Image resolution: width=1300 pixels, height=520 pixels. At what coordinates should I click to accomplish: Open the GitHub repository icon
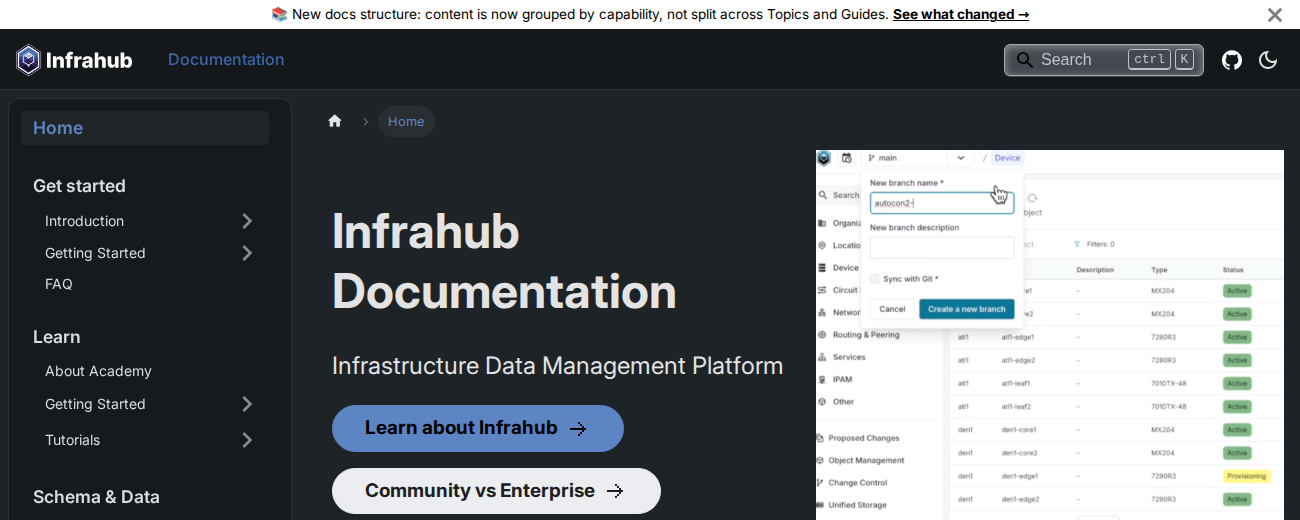1232,60
